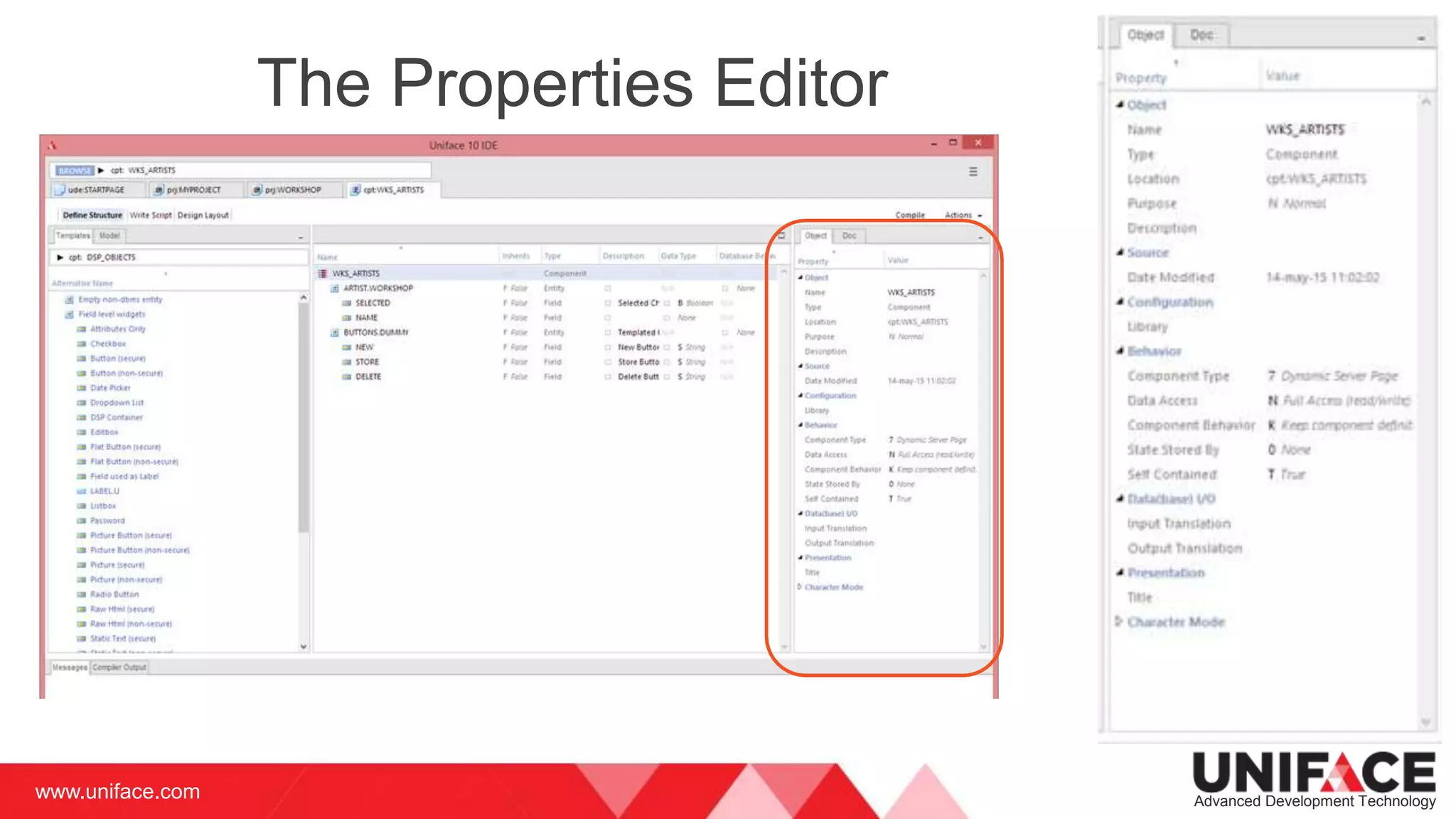1456x819 pixels.
Task: Collapse the Object group in the IDE properties panel
Action: [x=801, y=277]
